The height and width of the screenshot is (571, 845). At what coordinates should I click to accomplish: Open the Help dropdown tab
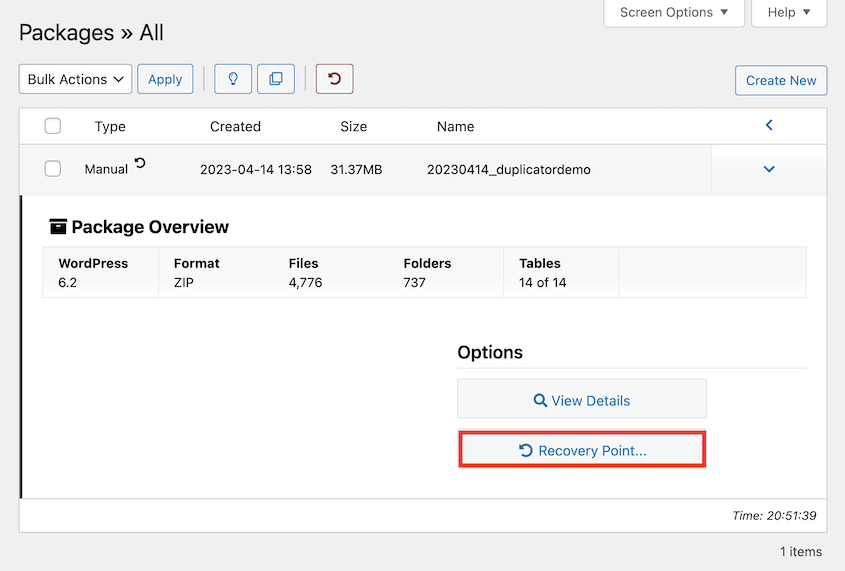[789, 13]
